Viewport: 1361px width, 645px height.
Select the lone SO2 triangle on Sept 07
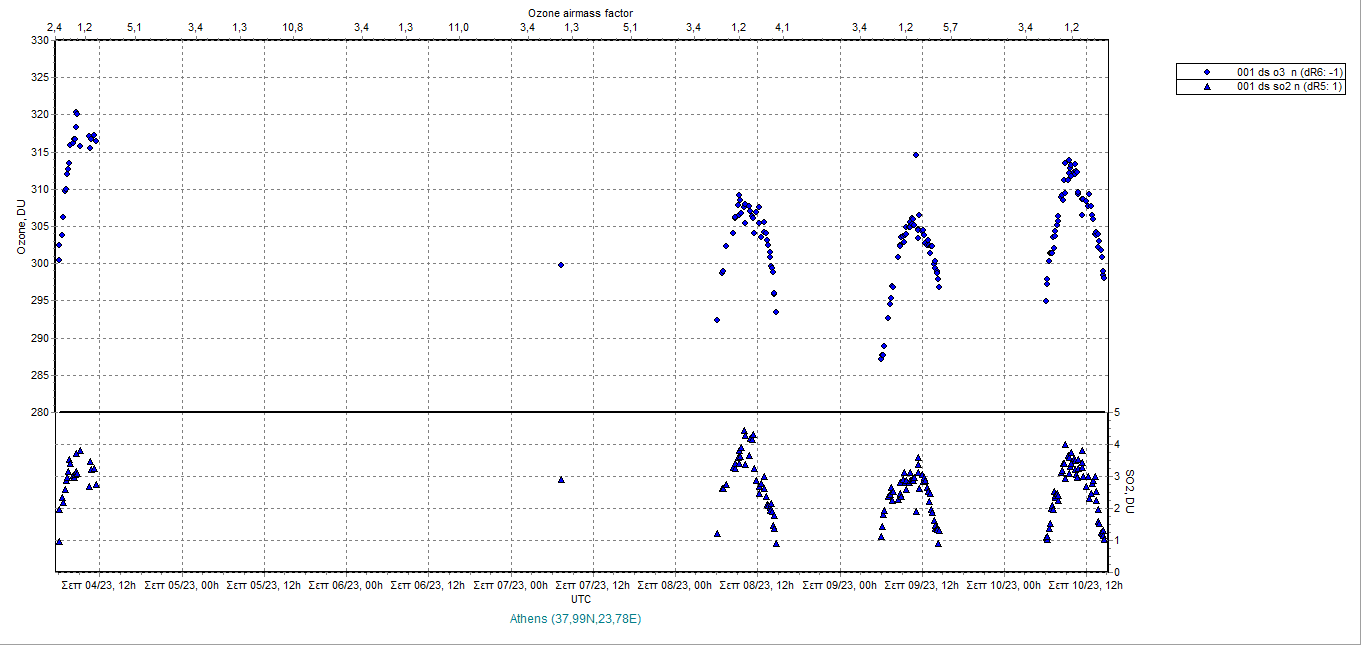(x=561, y=480)
